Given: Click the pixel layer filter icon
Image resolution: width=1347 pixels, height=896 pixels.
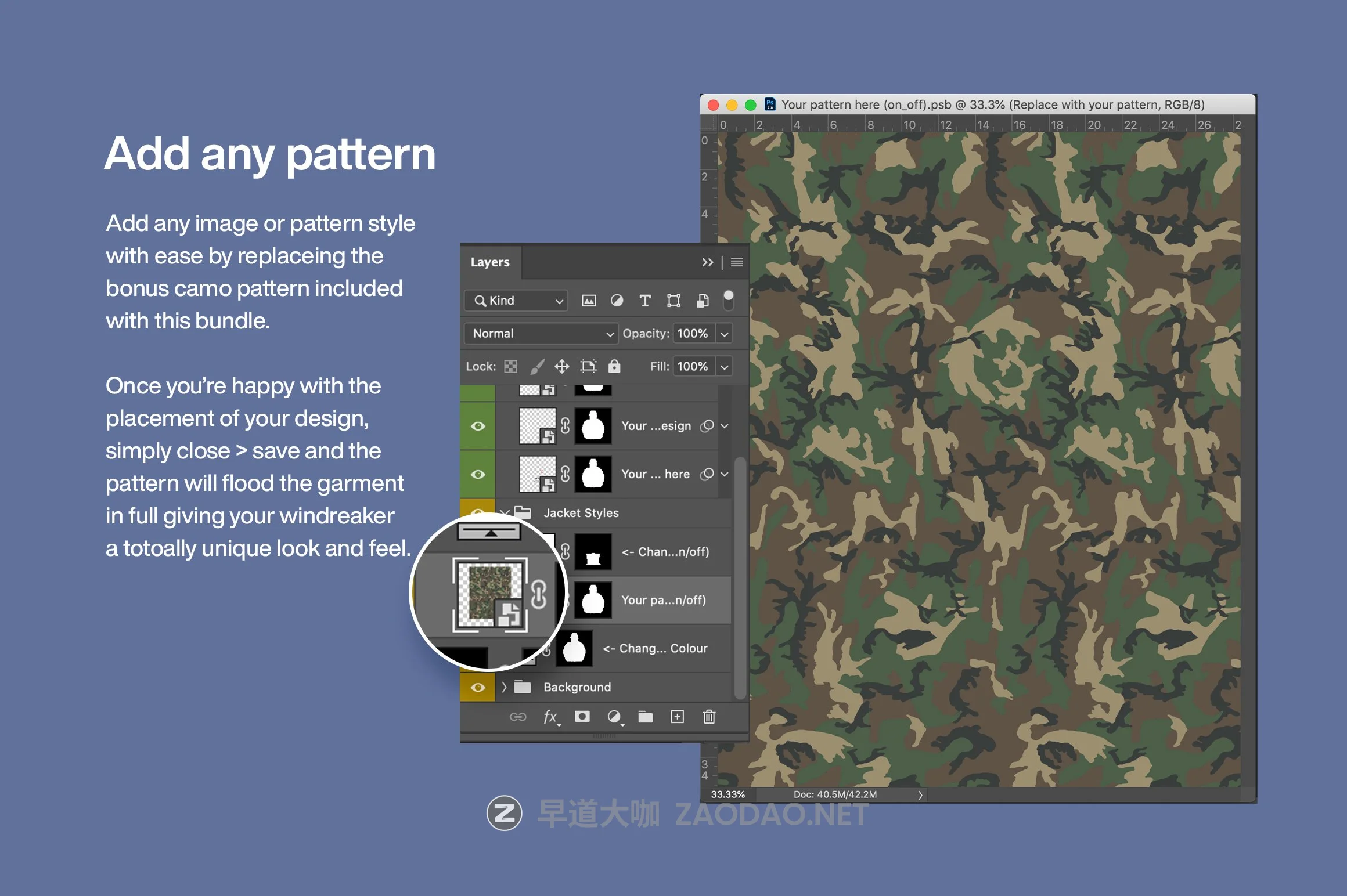Looking at the screenshot, I should tap(589, 301).
